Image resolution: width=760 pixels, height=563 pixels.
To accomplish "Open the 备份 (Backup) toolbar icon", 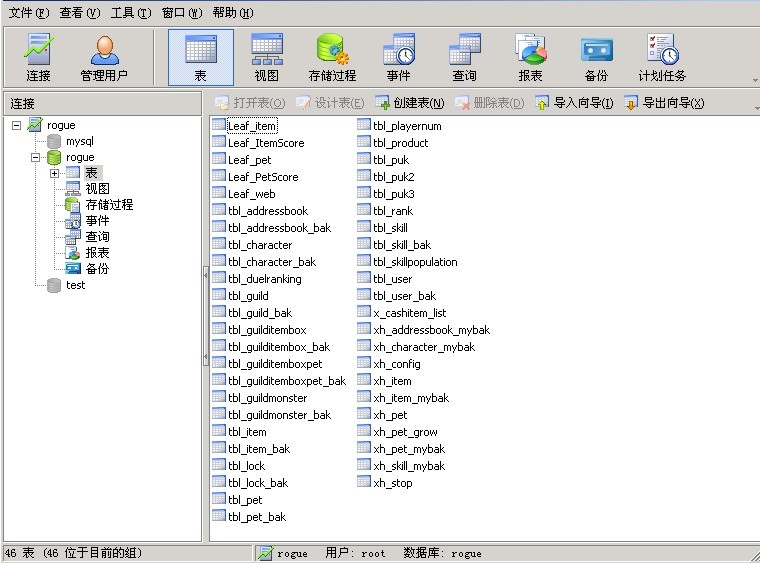I will [596, 58].
